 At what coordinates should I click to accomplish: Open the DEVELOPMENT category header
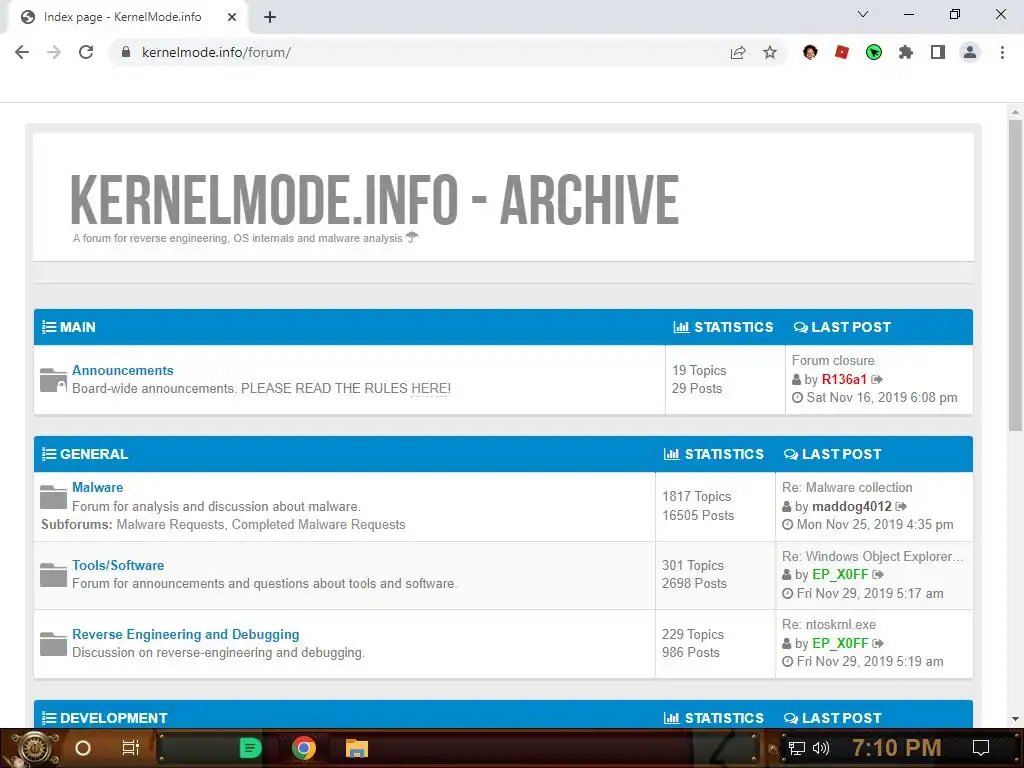(113, 718)
